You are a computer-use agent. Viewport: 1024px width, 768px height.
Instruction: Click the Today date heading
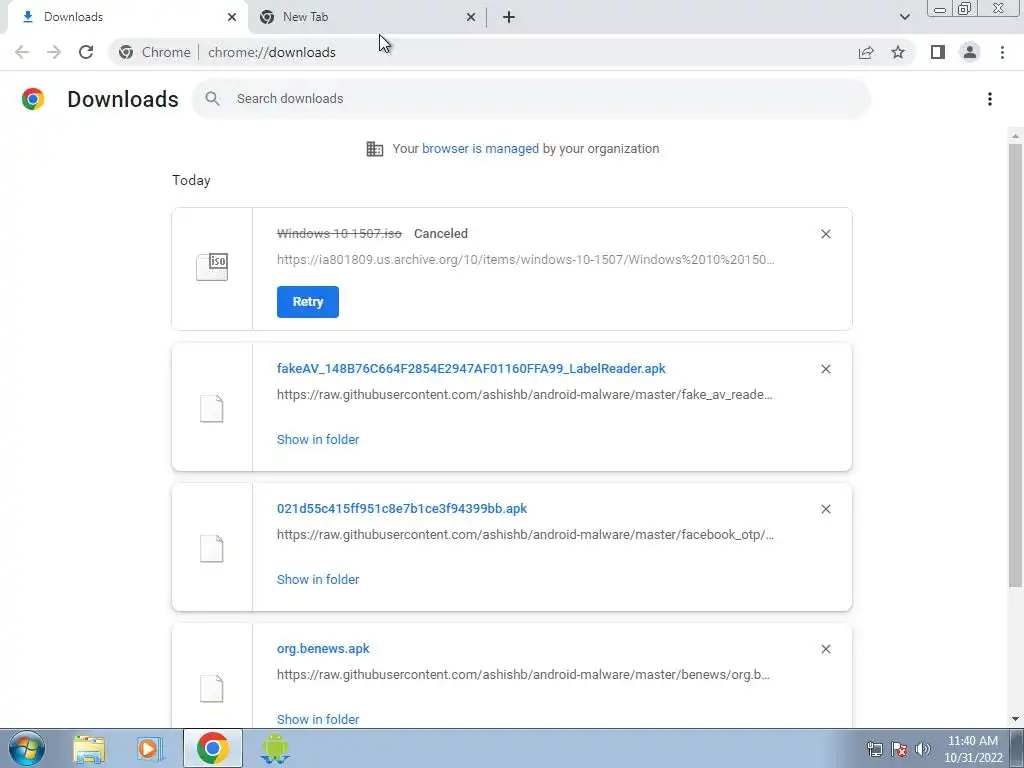point(191,180)
